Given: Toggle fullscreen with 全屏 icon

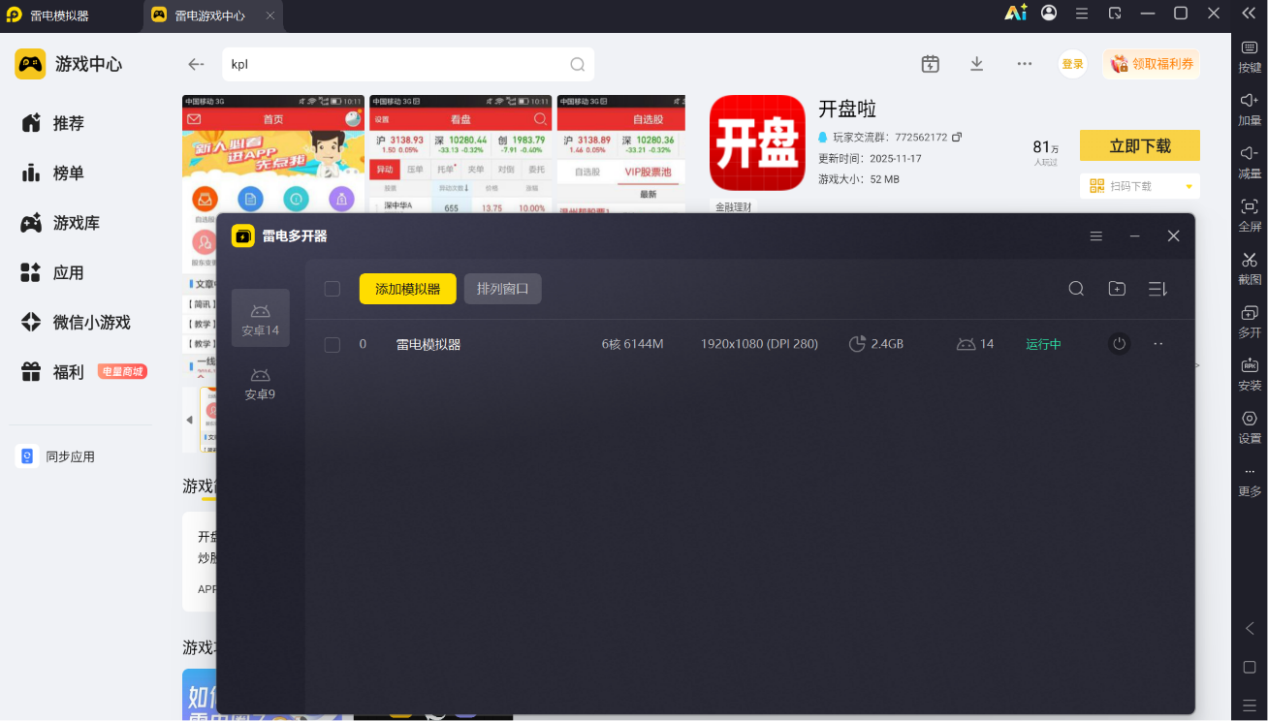Looking at the screenshot, I should tap(1250, 215).
